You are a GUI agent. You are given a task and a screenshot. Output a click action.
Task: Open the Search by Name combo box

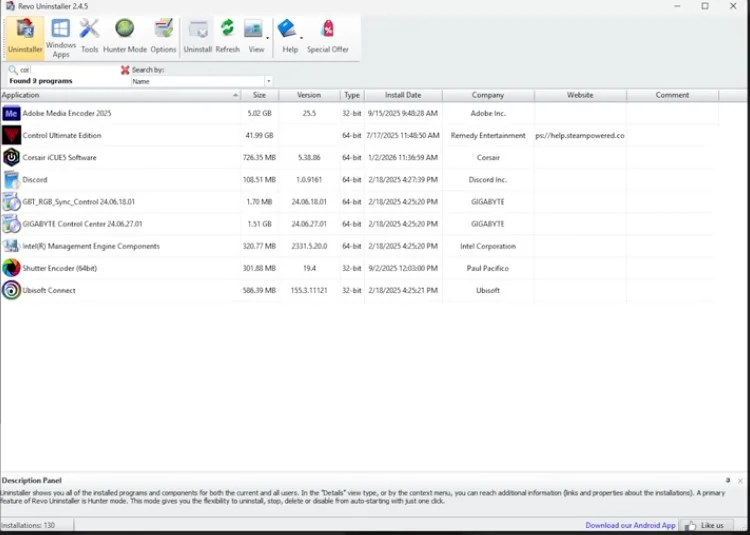pos(200,81)
